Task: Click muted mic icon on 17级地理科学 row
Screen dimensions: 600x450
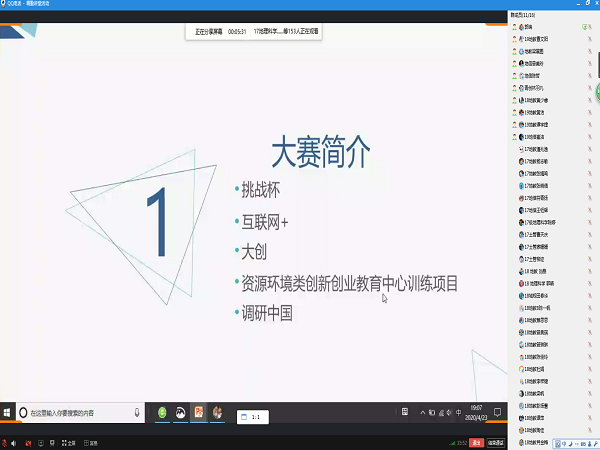Action: pyautogui.click(x=590, y=222)
